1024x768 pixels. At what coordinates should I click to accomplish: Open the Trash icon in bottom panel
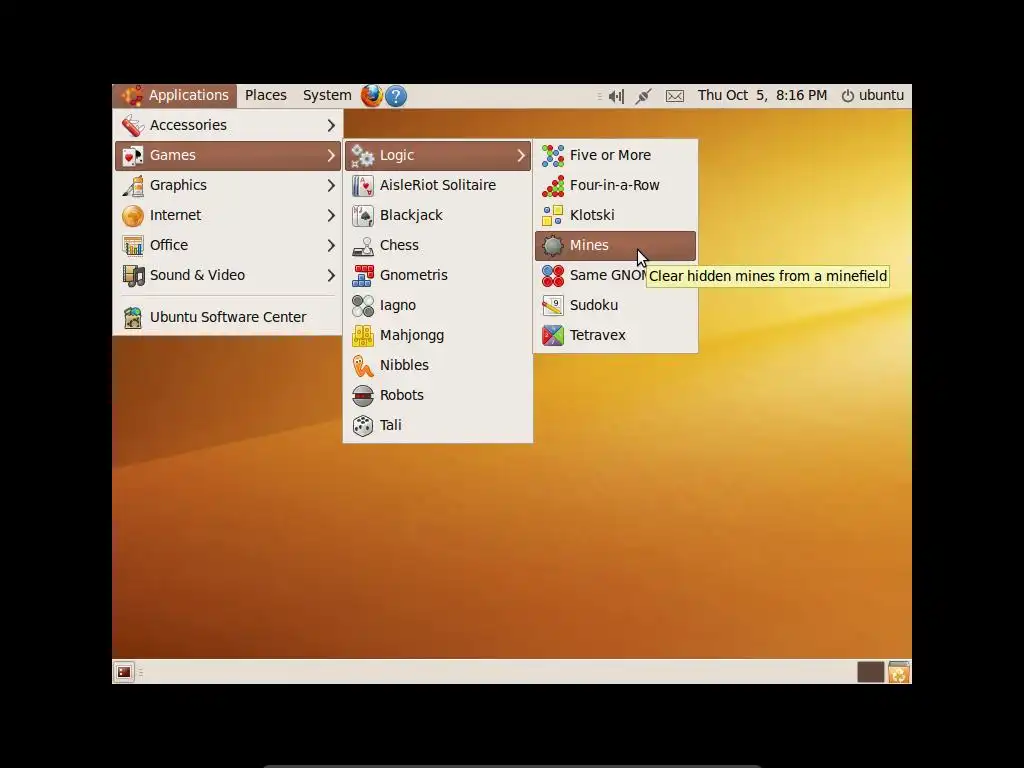[x=899, y=671]
